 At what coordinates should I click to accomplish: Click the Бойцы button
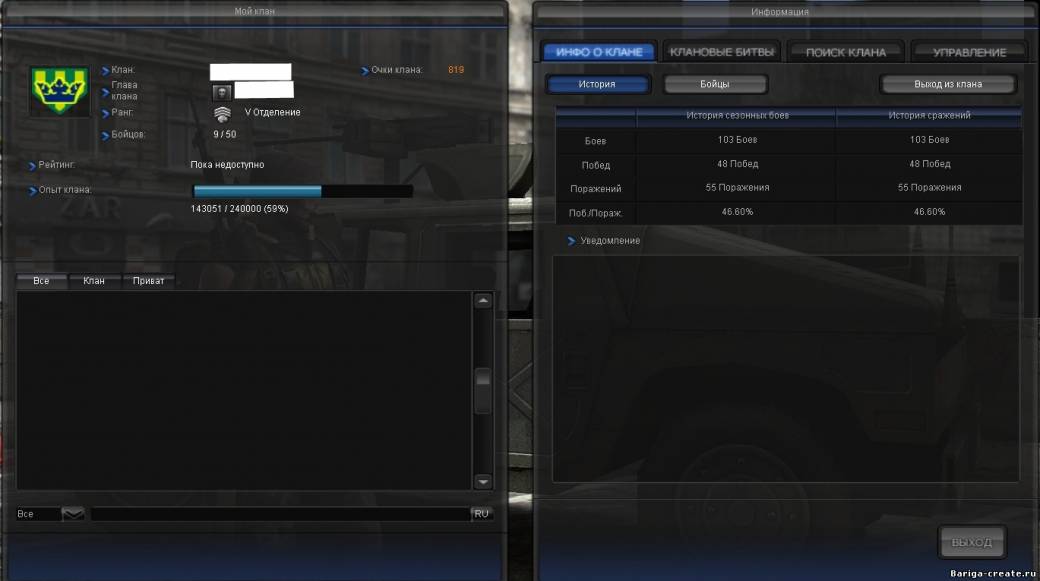[715, 84]
